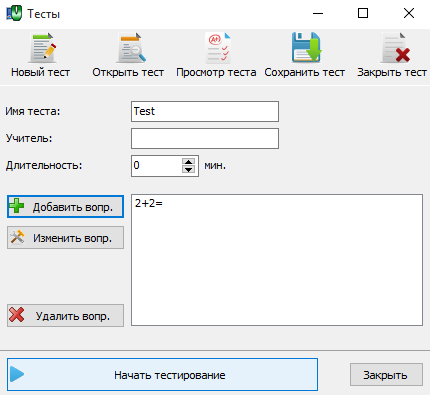Start testing with Начать тестирование button
This screenshot has height=395, width=430.
[162, 374]
